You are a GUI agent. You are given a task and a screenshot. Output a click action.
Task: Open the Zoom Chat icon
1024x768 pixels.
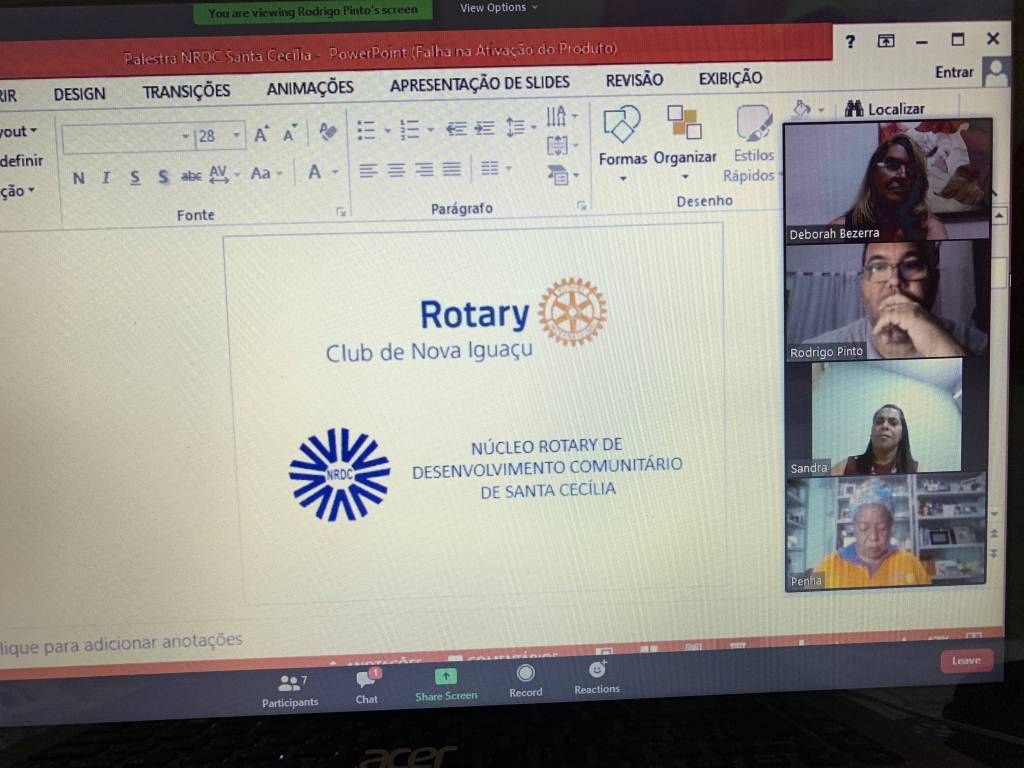366,680
